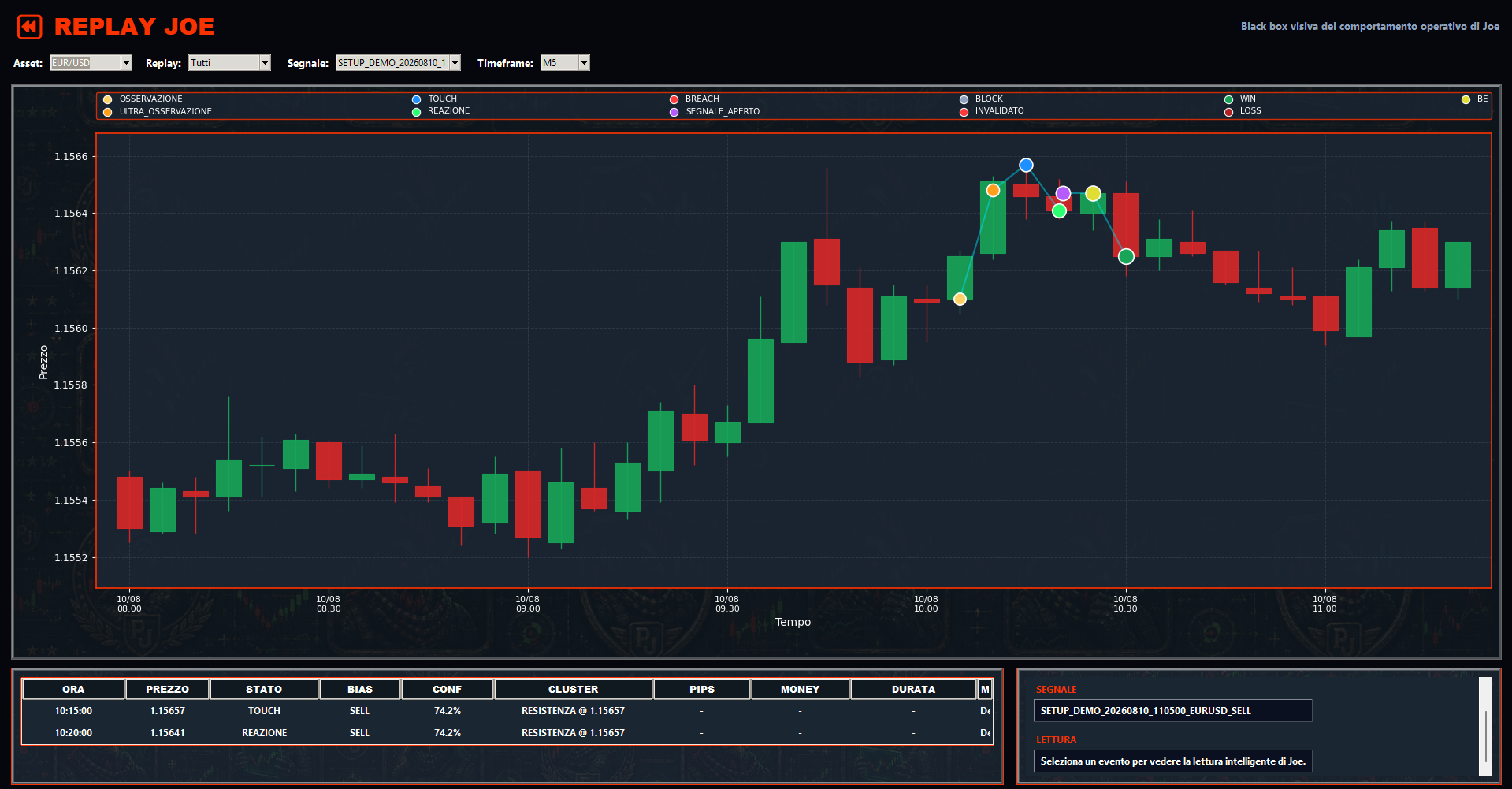Click the OSSERVAZIONE legend dot
This screenshot has height=789, width=1512.
(x=108, y=99)
